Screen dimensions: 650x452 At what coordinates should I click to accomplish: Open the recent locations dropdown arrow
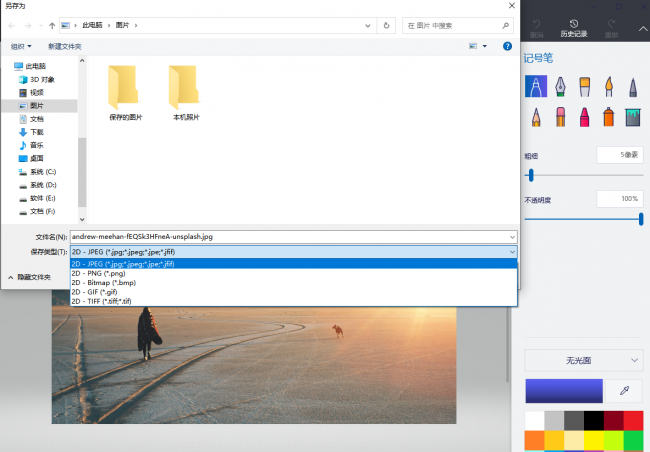40,26
